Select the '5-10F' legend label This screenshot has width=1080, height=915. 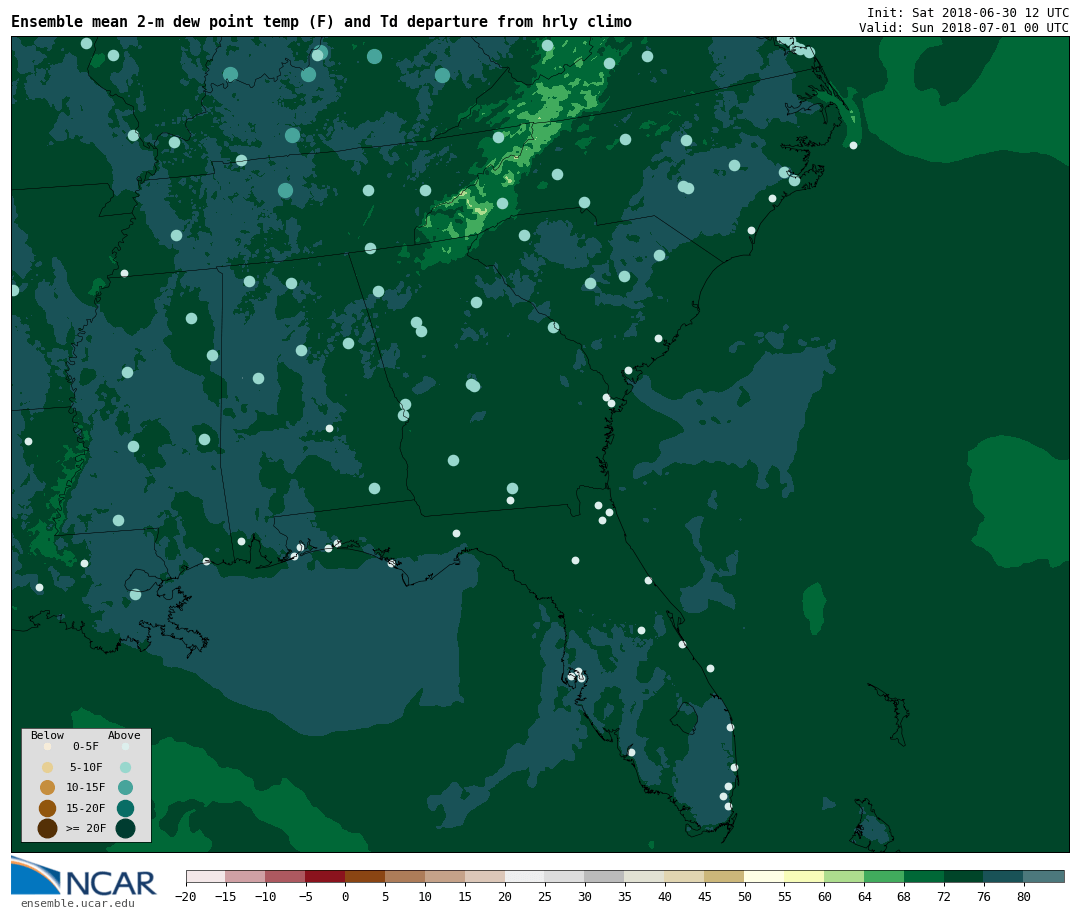(x=86, y=767)
